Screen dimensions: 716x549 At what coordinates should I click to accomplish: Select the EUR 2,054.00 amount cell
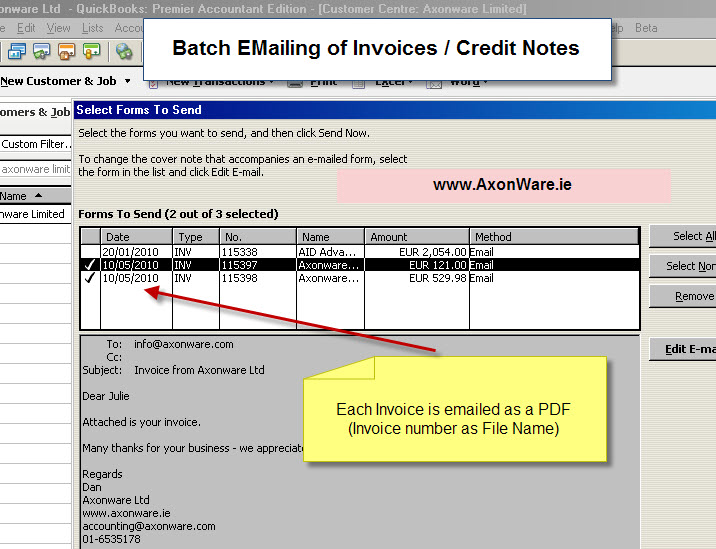pyautogui.click(x=417, y=252)
